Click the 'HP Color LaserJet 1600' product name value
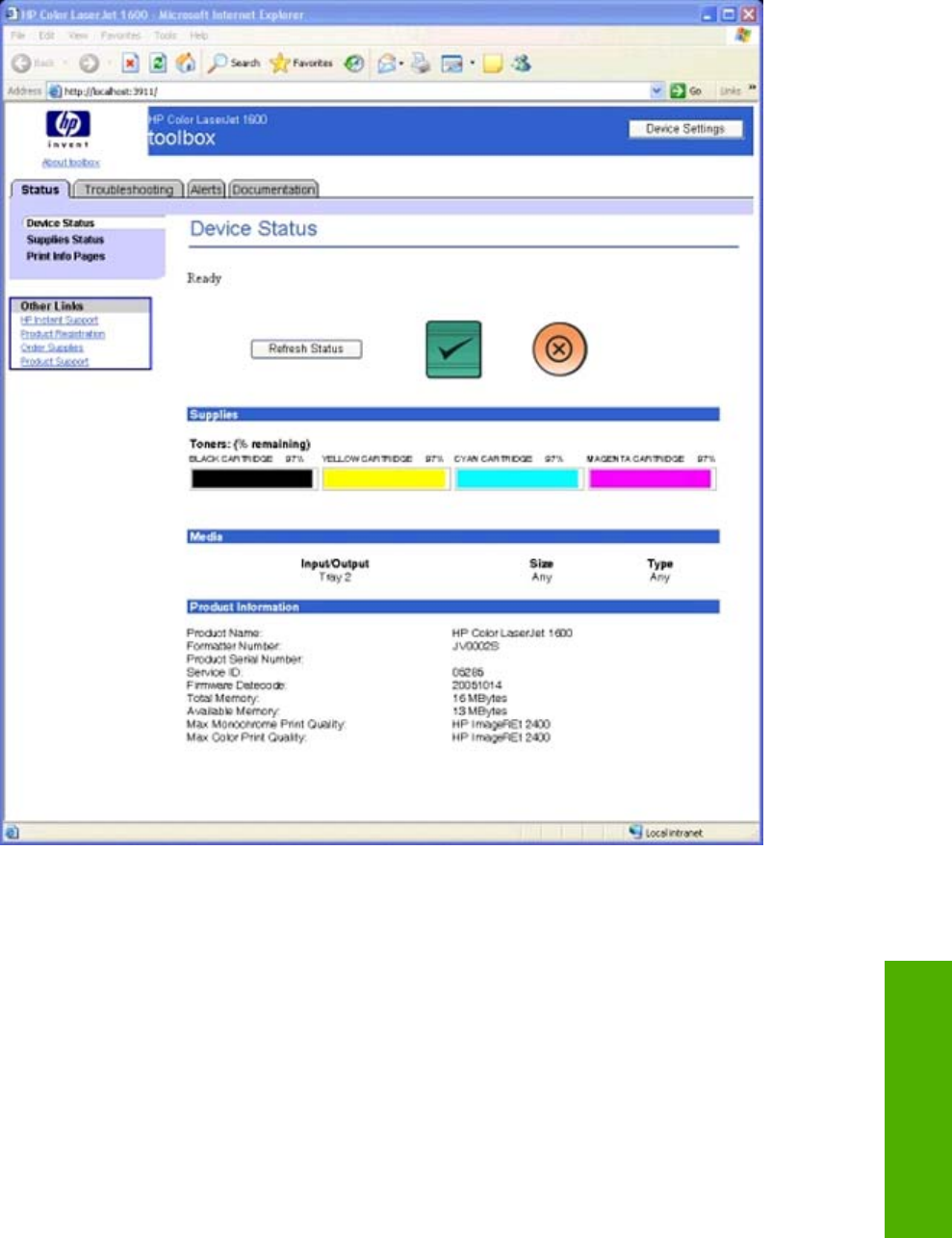 click(512, 633)
